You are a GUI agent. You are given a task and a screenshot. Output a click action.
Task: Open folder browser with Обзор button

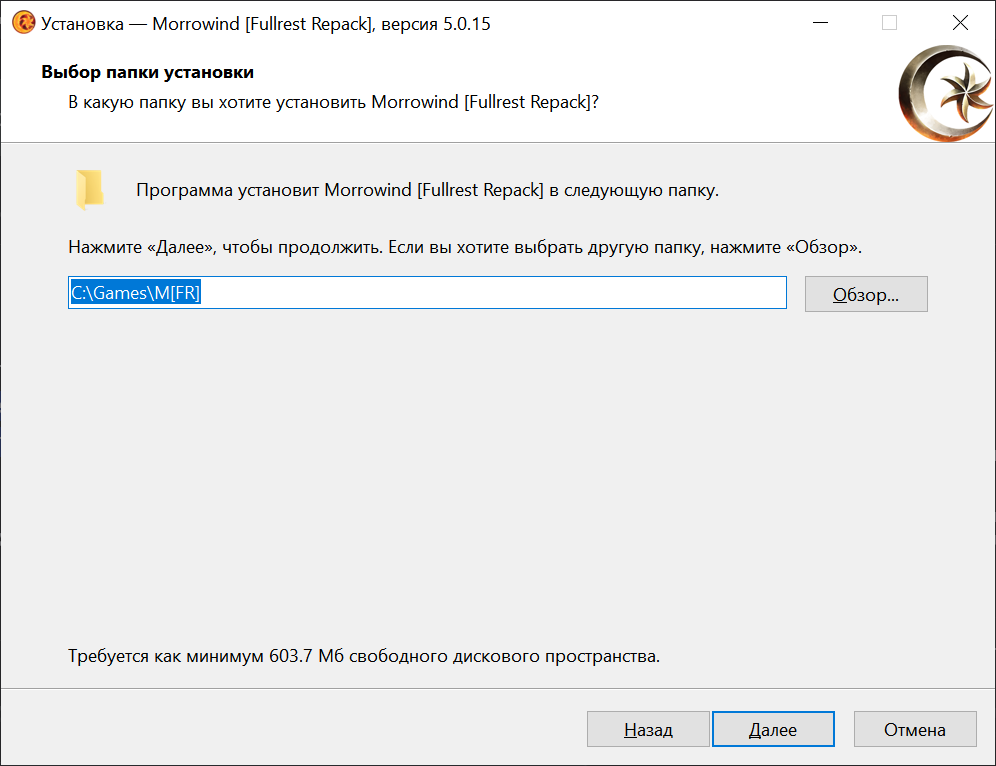click(866, 294)
